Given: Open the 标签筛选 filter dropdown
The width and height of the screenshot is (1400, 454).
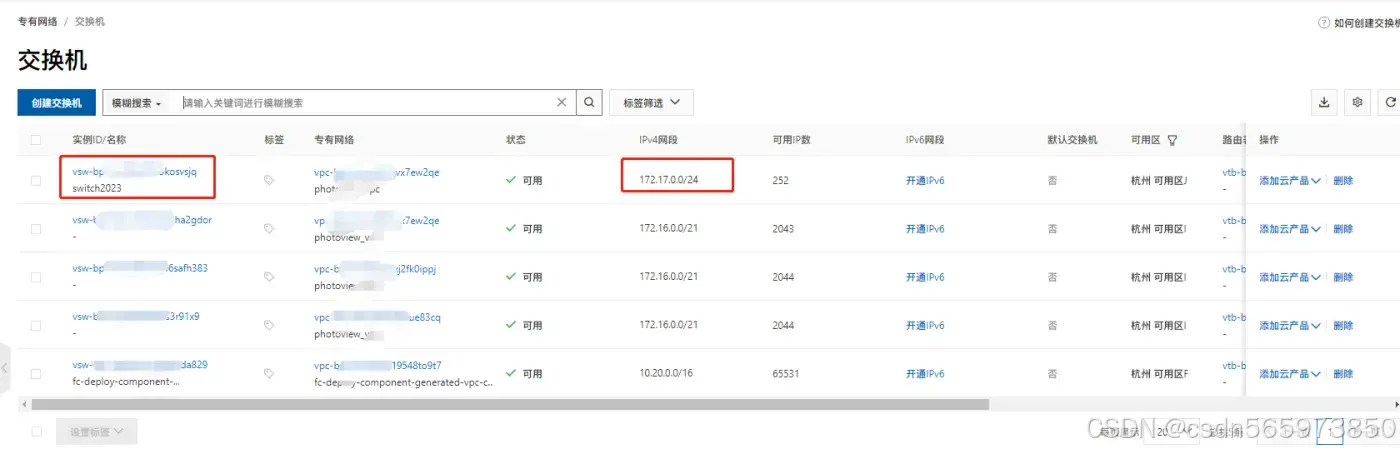Looking at the screenshot, I should tap(651, 103).
